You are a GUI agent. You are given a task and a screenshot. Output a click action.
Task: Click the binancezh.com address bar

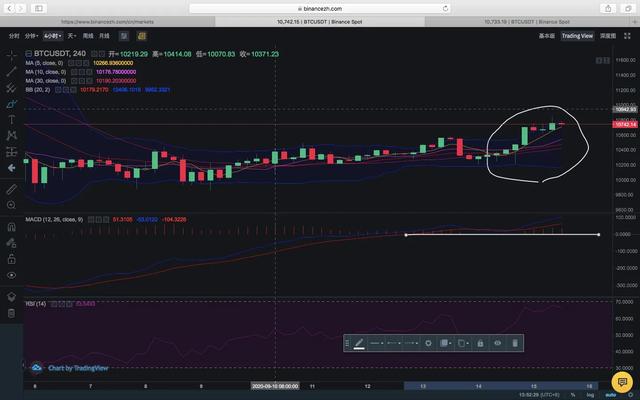(320, 8)
